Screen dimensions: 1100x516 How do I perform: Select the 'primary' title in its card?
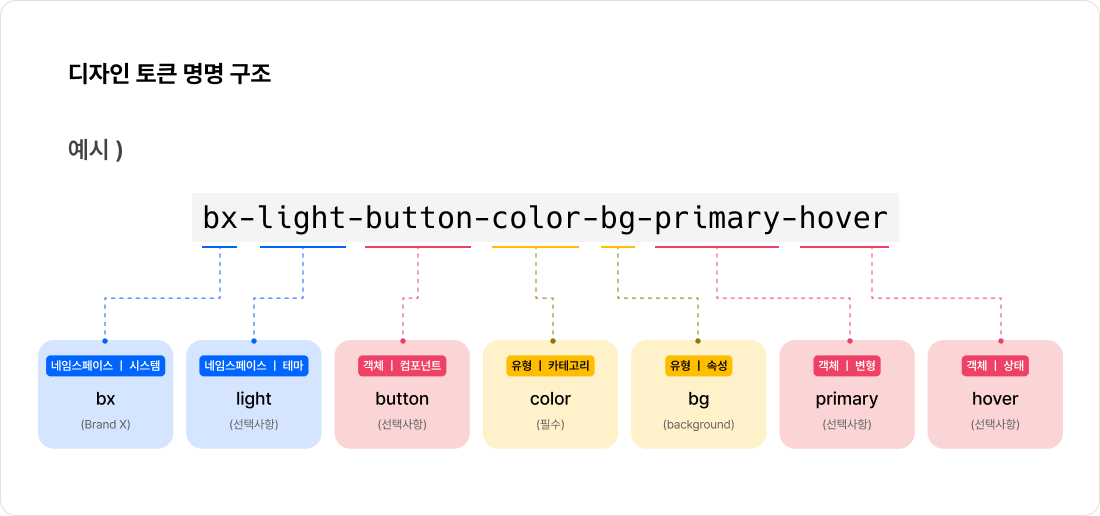[x=846, y=399]
